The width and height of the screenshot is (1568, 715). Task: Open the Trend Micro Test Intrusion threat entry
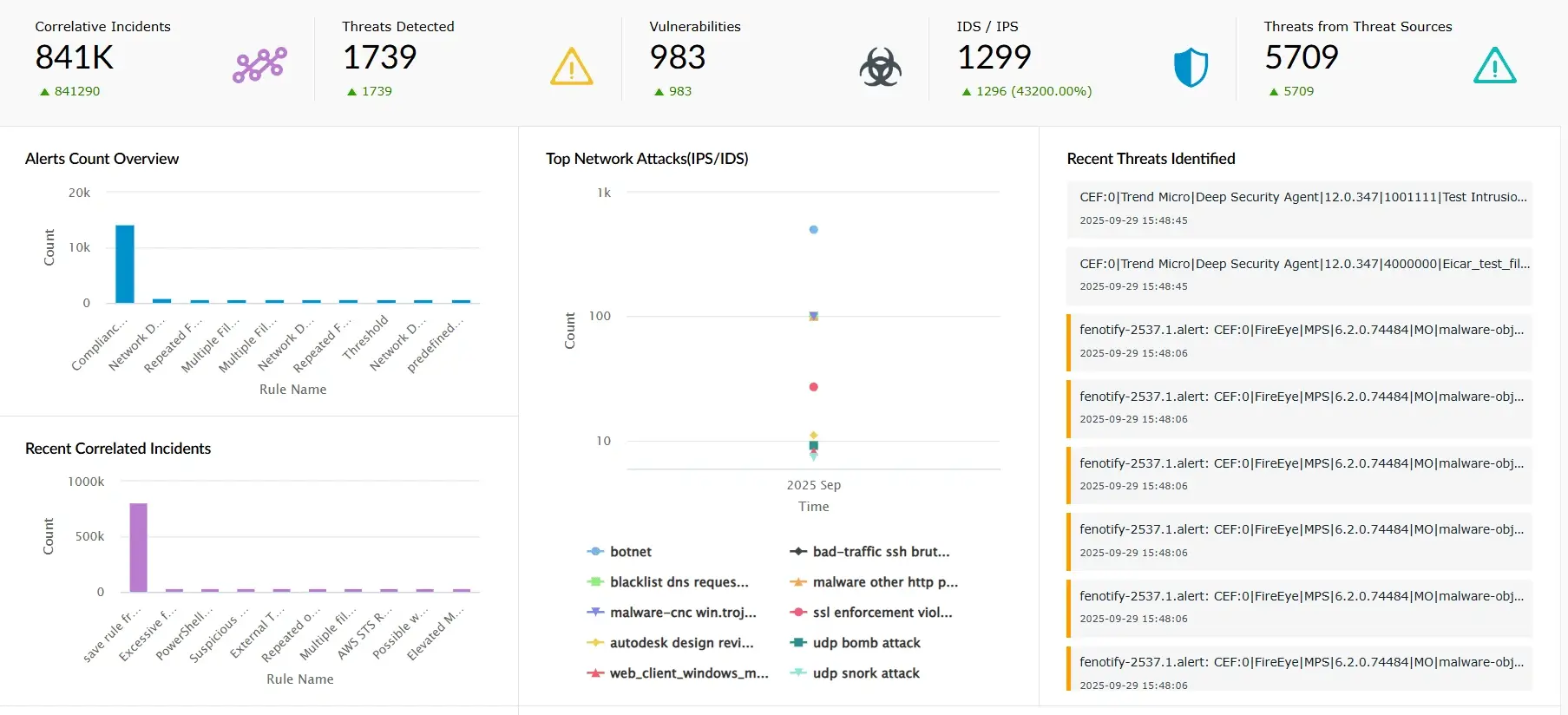point(1299,209)
